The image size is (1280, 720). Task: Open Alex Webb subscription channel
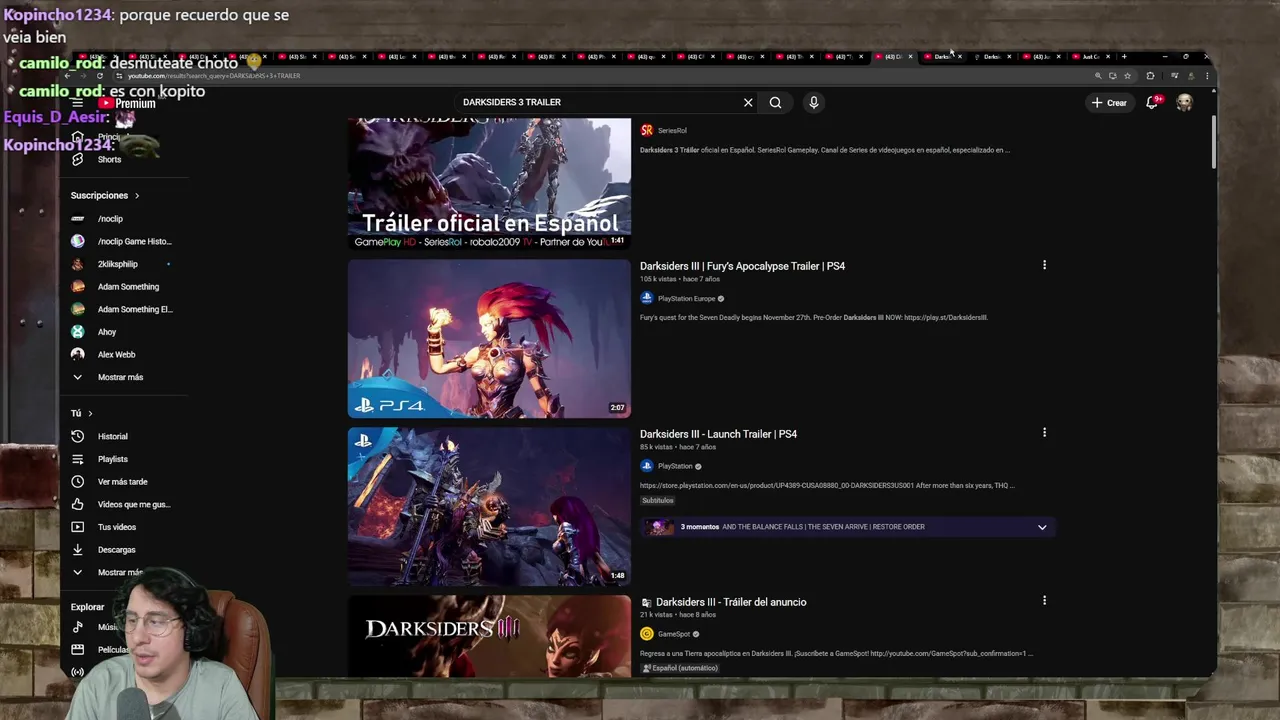tap(116, 354)
